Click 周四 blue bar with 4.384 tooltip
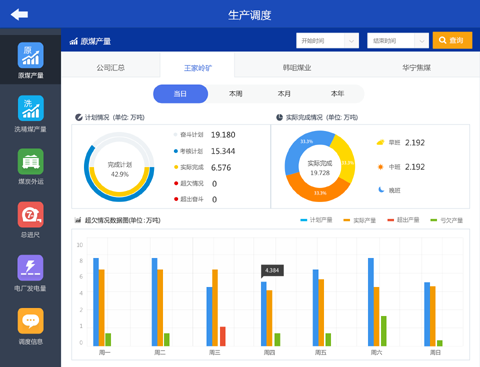 (x=264, y=314)
